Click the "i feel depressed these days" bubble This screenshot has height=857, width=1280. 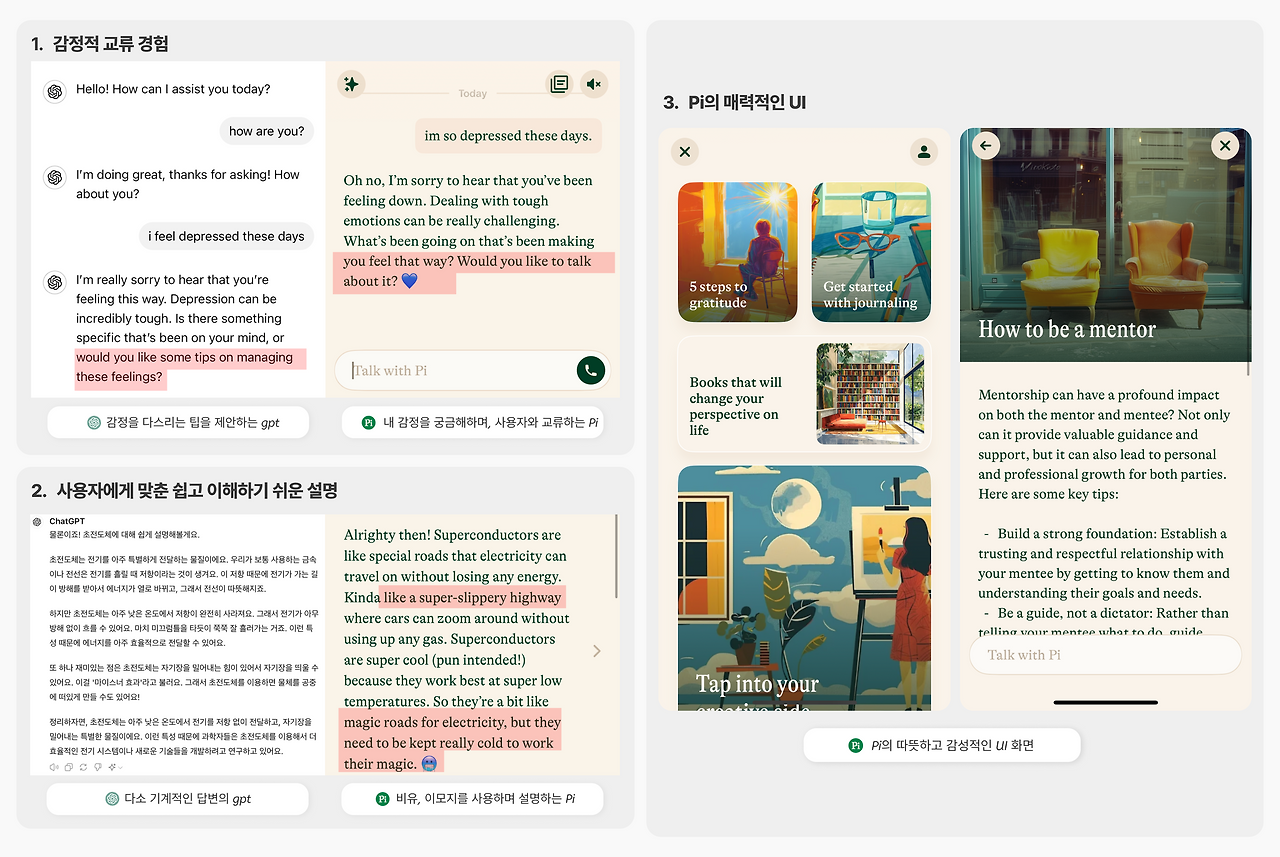click(226, 236)
